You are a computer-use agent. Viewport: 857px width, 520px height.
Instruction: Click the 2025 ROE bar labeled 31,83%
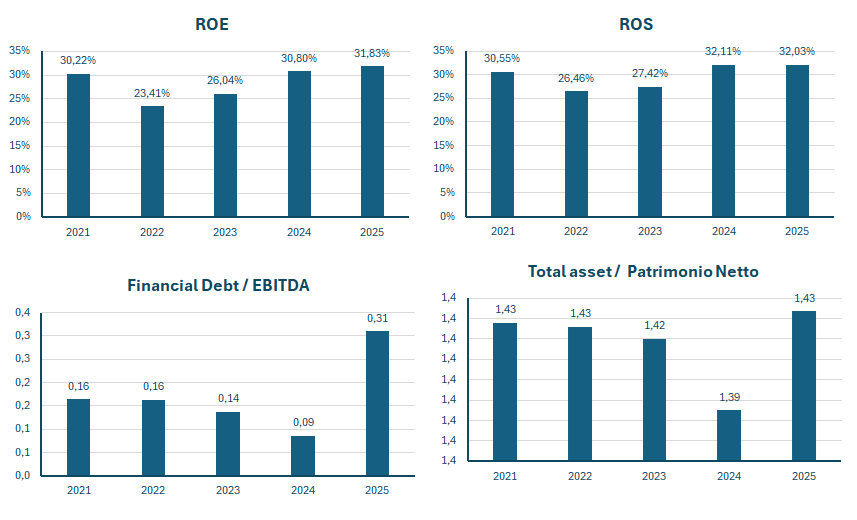(x=372, y=141)
